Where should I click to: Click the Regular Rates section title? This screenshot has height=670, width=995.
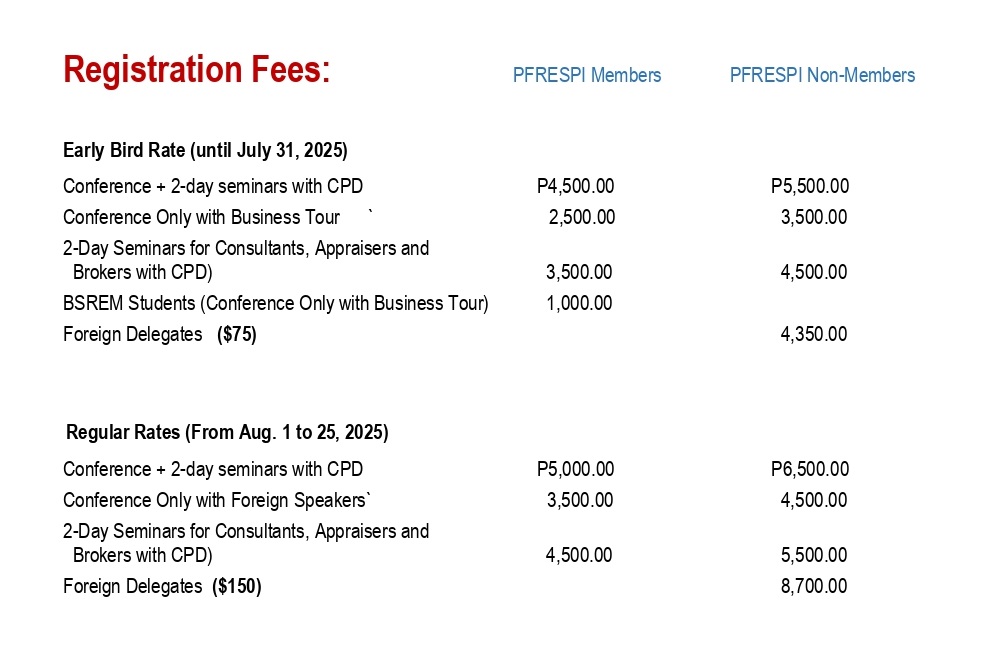(x=227, y=432)
